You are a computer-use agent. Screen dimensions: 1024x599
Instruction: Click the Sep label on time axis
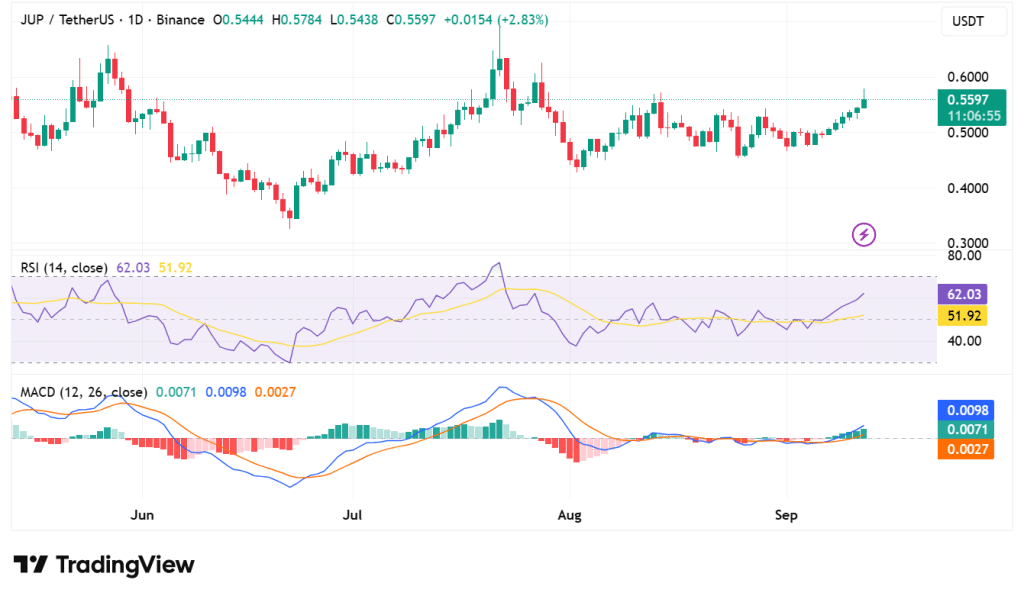[x=787, y=516]
